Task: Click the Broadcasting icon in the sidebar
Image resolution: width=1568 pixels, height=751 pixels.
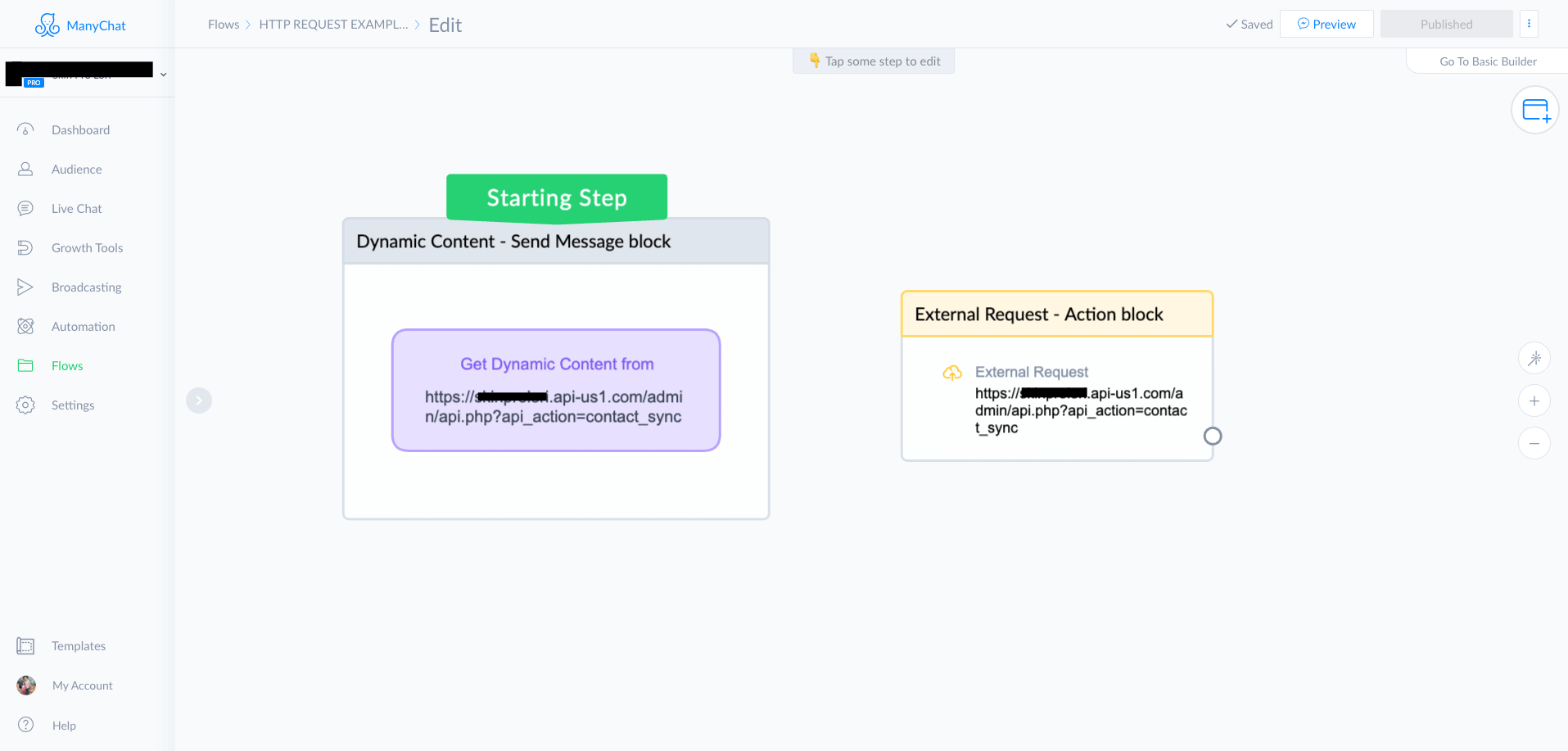Action: [x=25, y=287]
